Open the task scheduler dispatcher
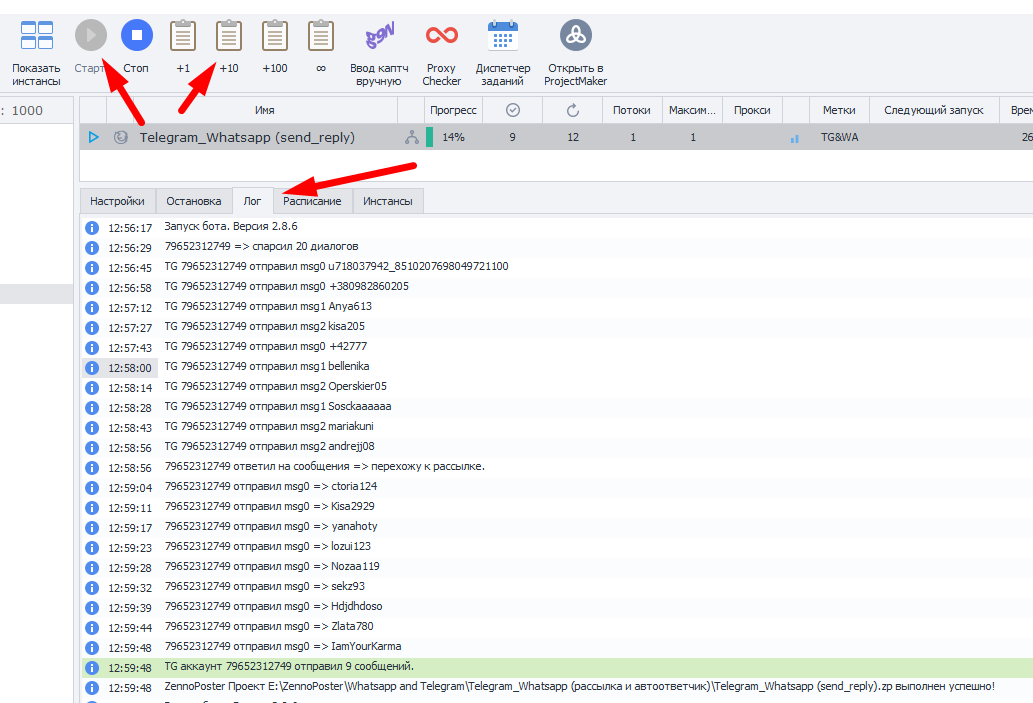Image resolution: width=1033 pixels, height=703 pixels. click(x=503, y=36)
